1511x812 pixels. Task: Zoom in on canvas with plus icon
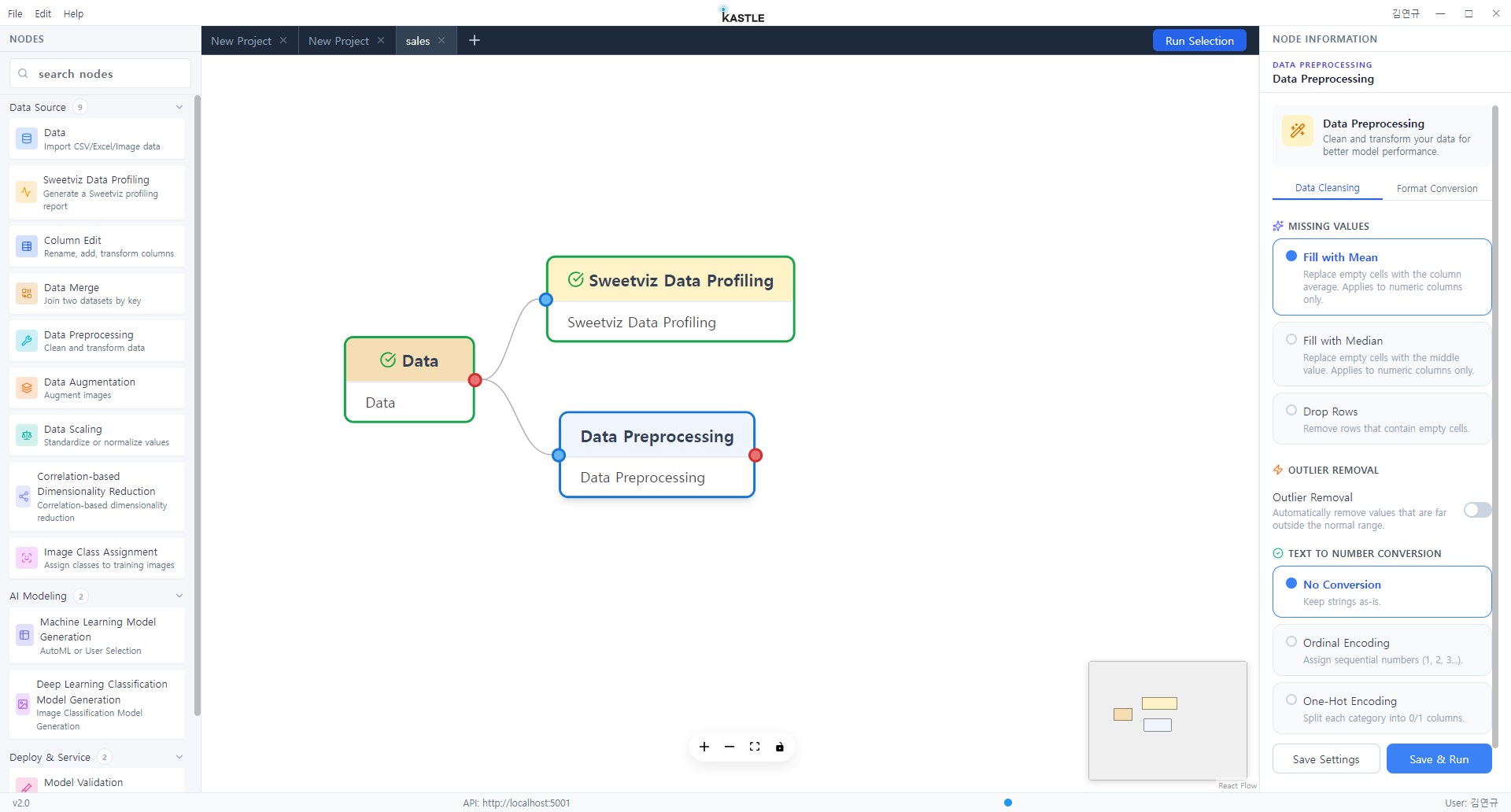(704, 747)
